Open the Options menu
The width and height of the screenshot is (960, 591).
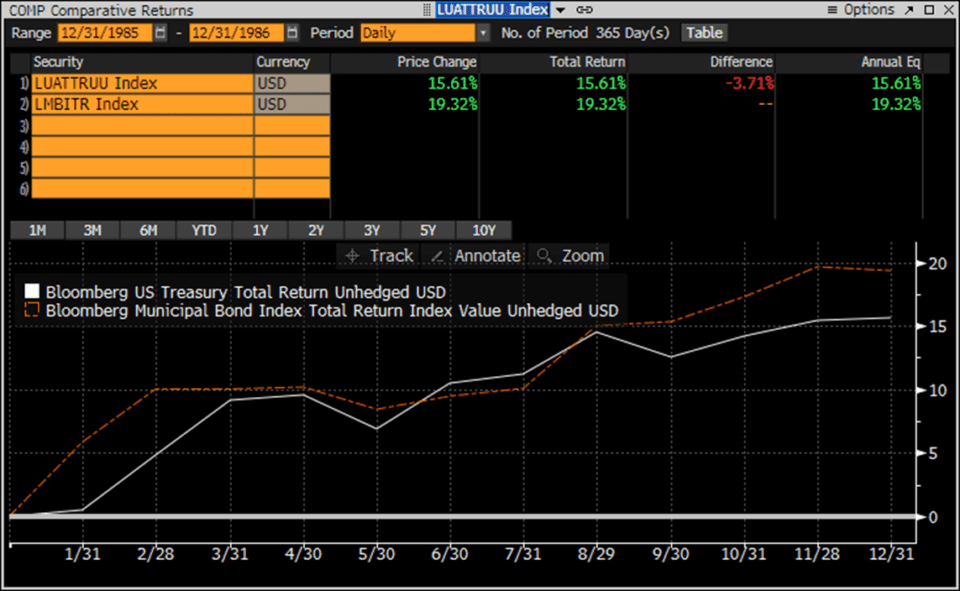tap(862, 10)
